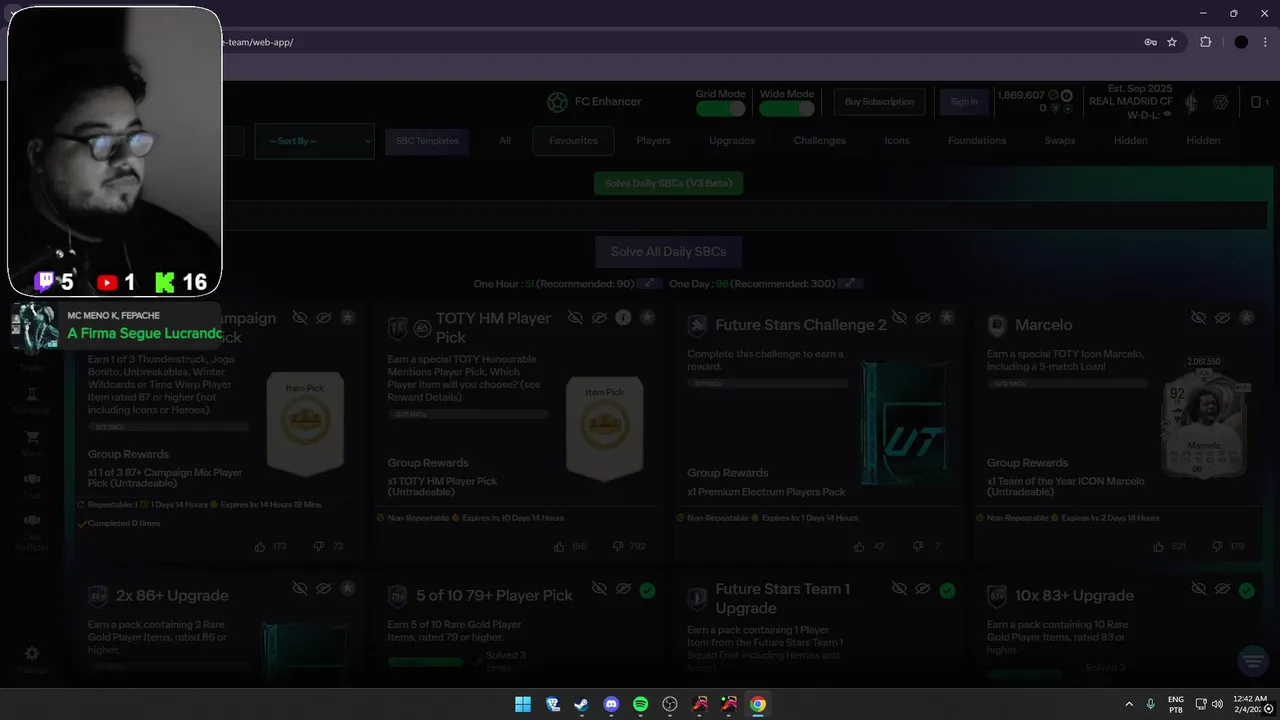Select the Foundations tab
The image size is (1280, 720).
tap(977, 141)
